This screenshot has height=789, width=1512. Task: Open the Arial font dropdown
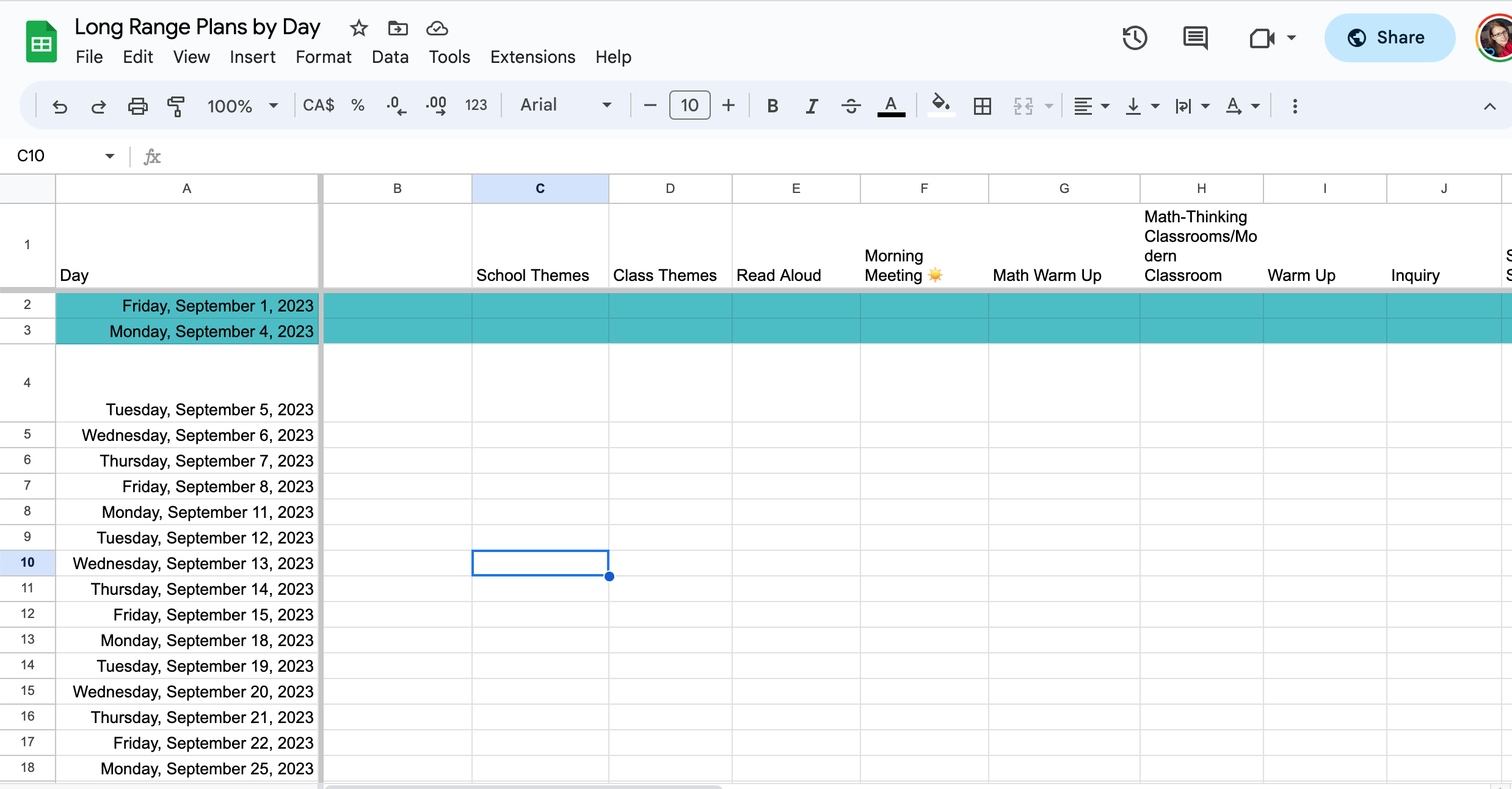pos(565,105)
